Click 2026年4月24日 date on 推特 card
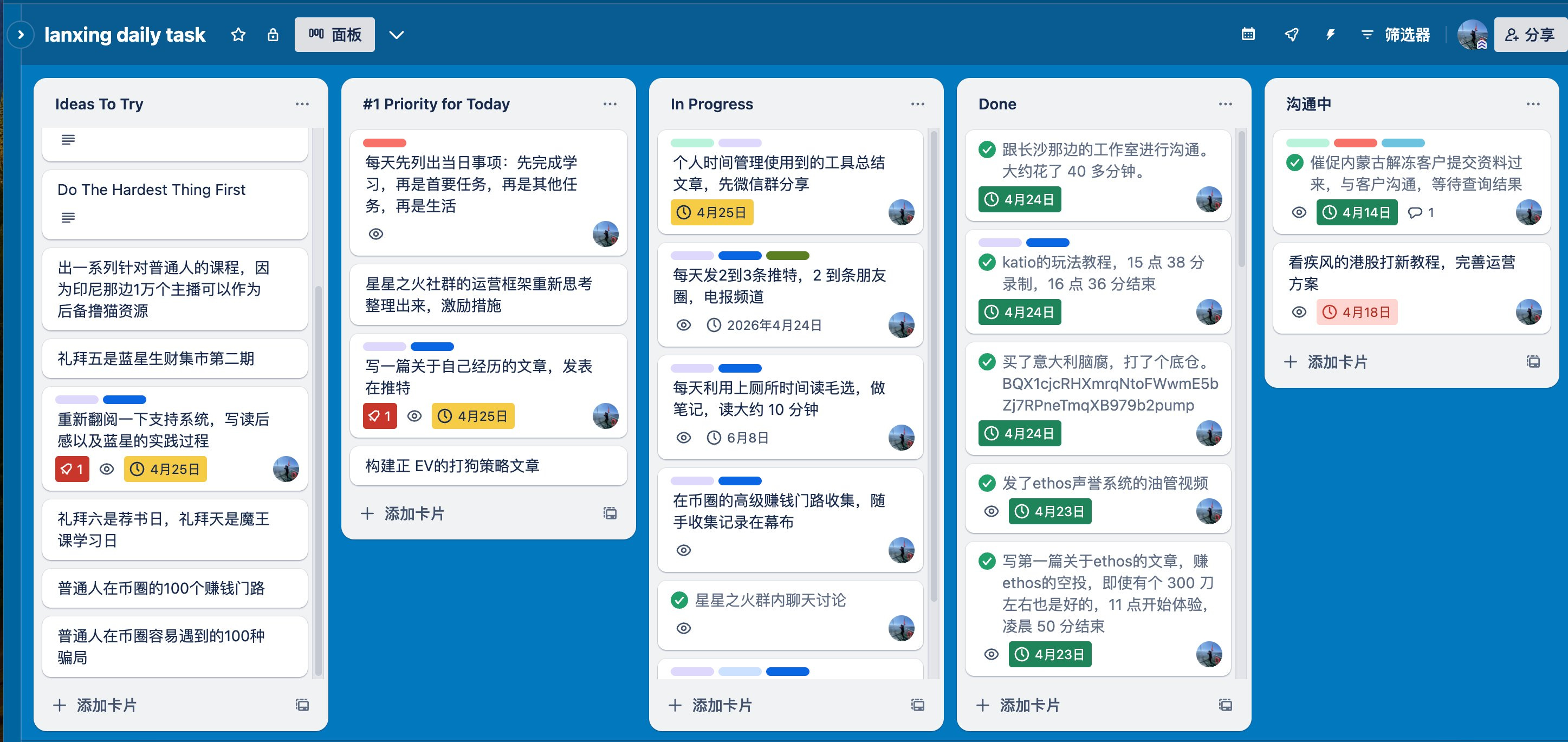Screen dimensions: 1568x742 764,325
